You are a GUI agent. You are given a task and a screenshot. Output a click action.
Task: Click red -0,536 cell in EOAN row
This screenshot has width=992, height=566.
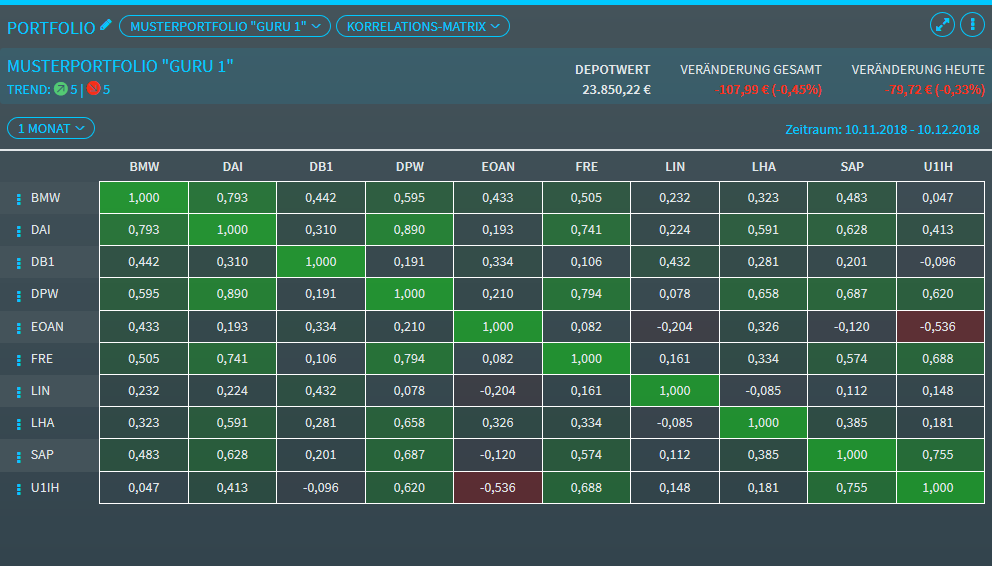[940, 327]
